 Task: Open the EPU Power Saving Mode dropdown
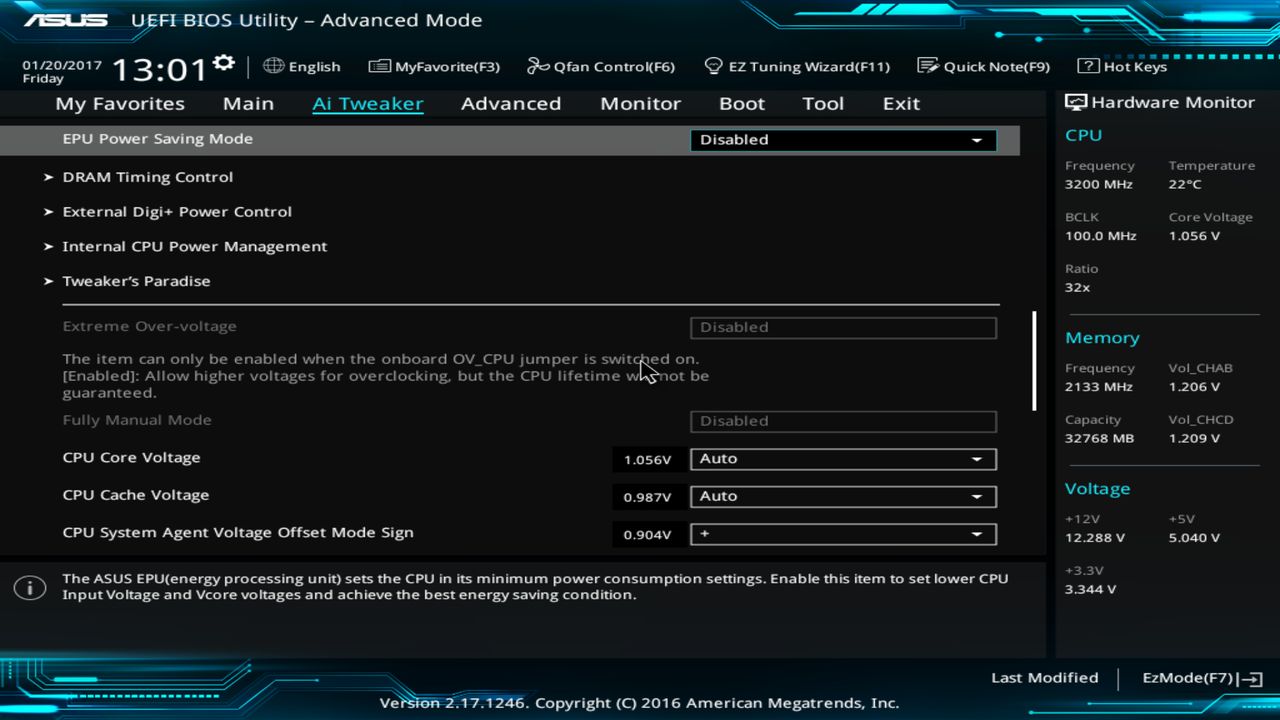pos(842,140)
